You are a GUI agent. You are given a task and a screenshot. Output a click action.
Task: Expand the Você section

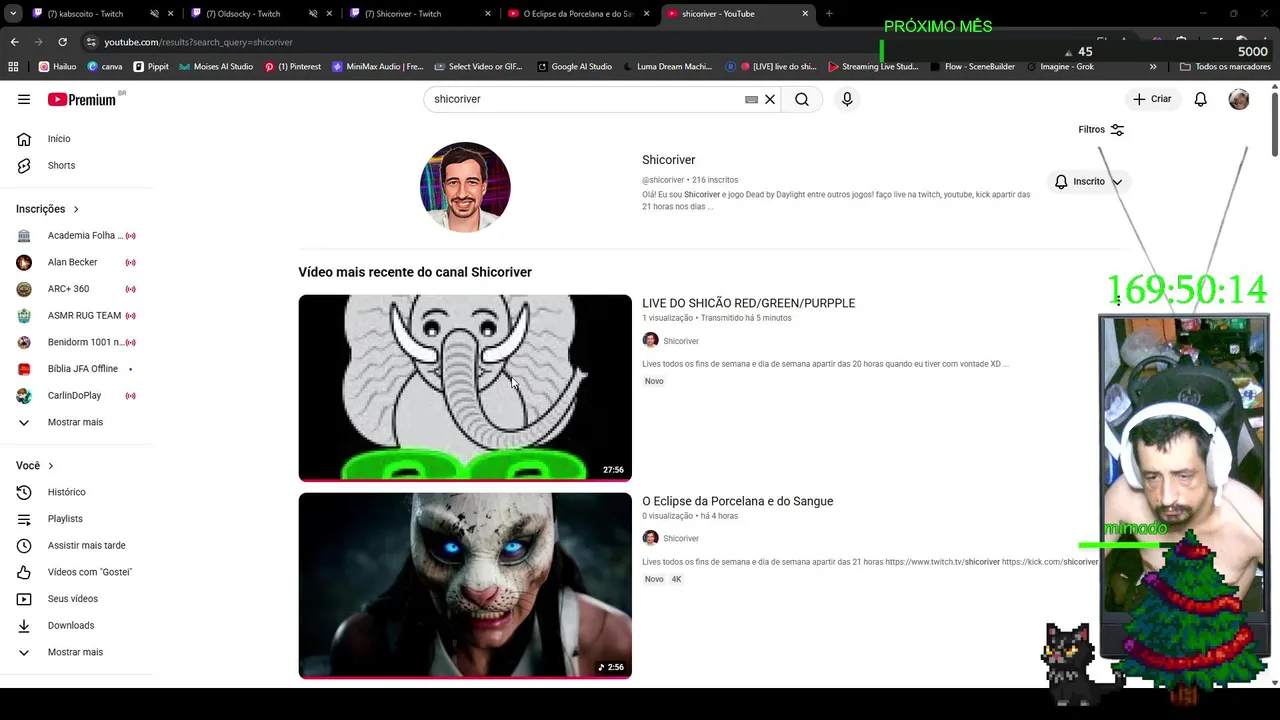pos(35,466)
